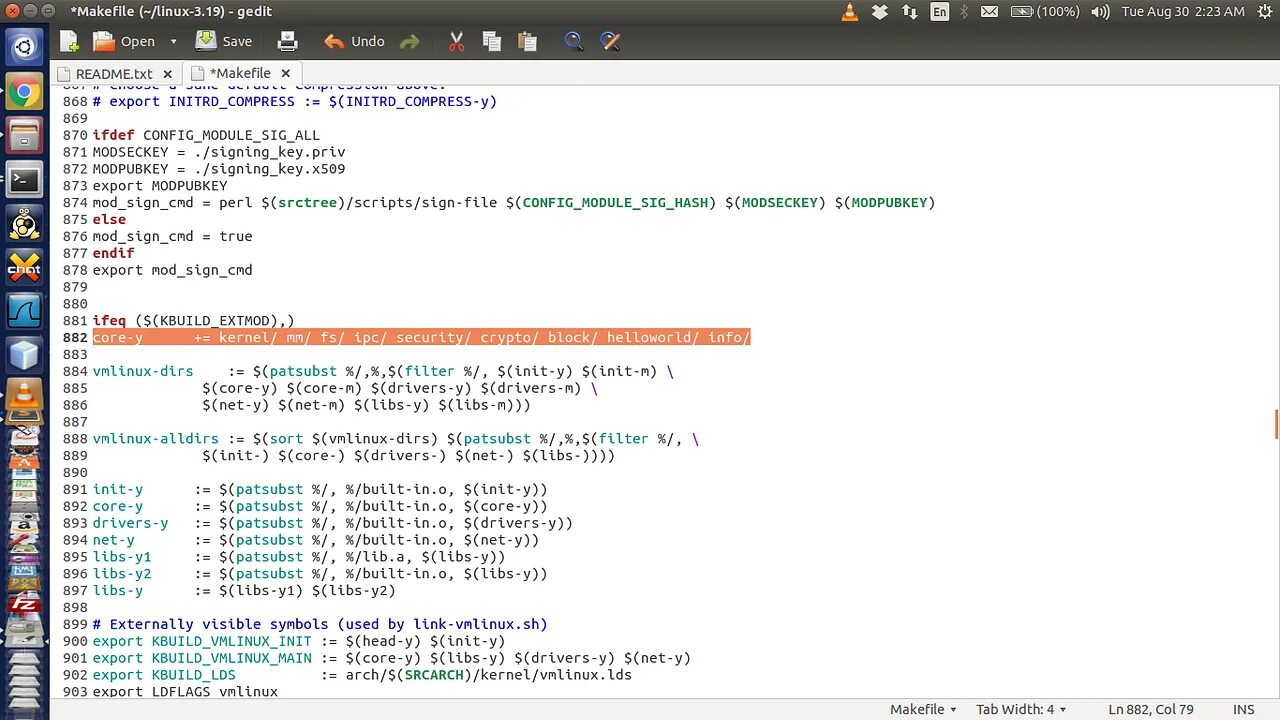
Task: Undo the last edit
Action: pos(354,41)
